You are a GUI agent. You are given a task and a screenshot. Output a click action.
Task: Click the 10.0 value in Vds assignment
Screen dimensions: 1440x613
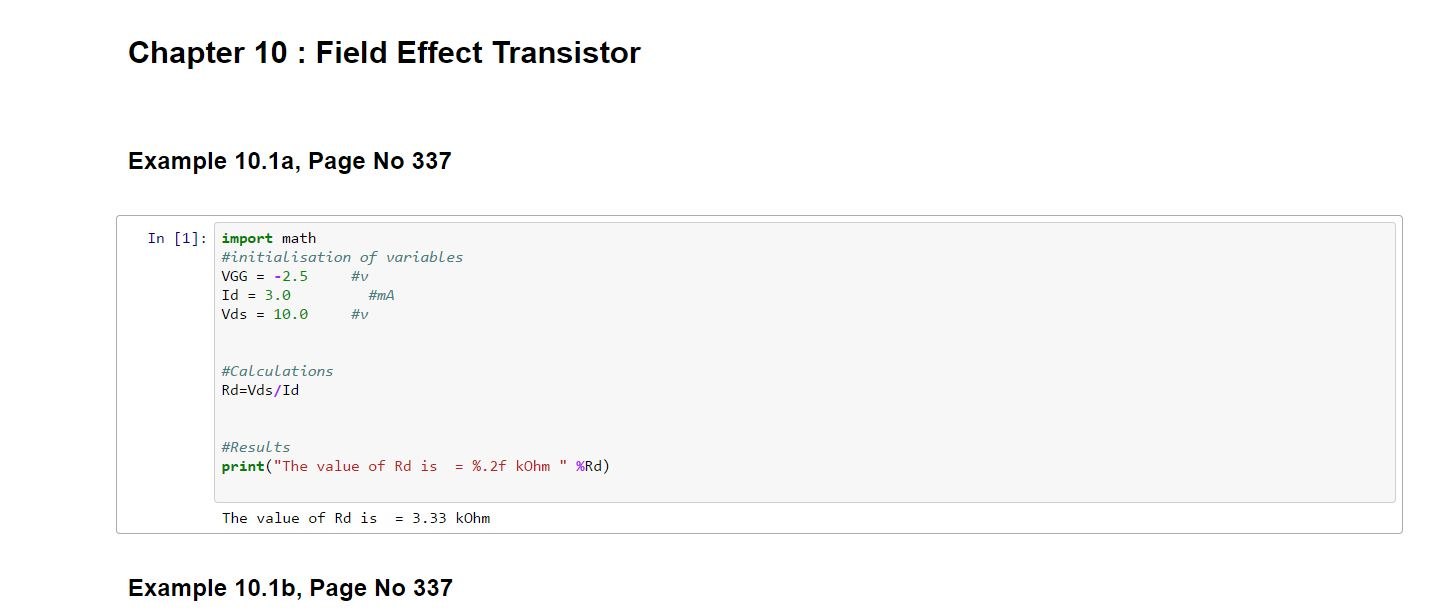pyautogui.click(x=290, y=314)
